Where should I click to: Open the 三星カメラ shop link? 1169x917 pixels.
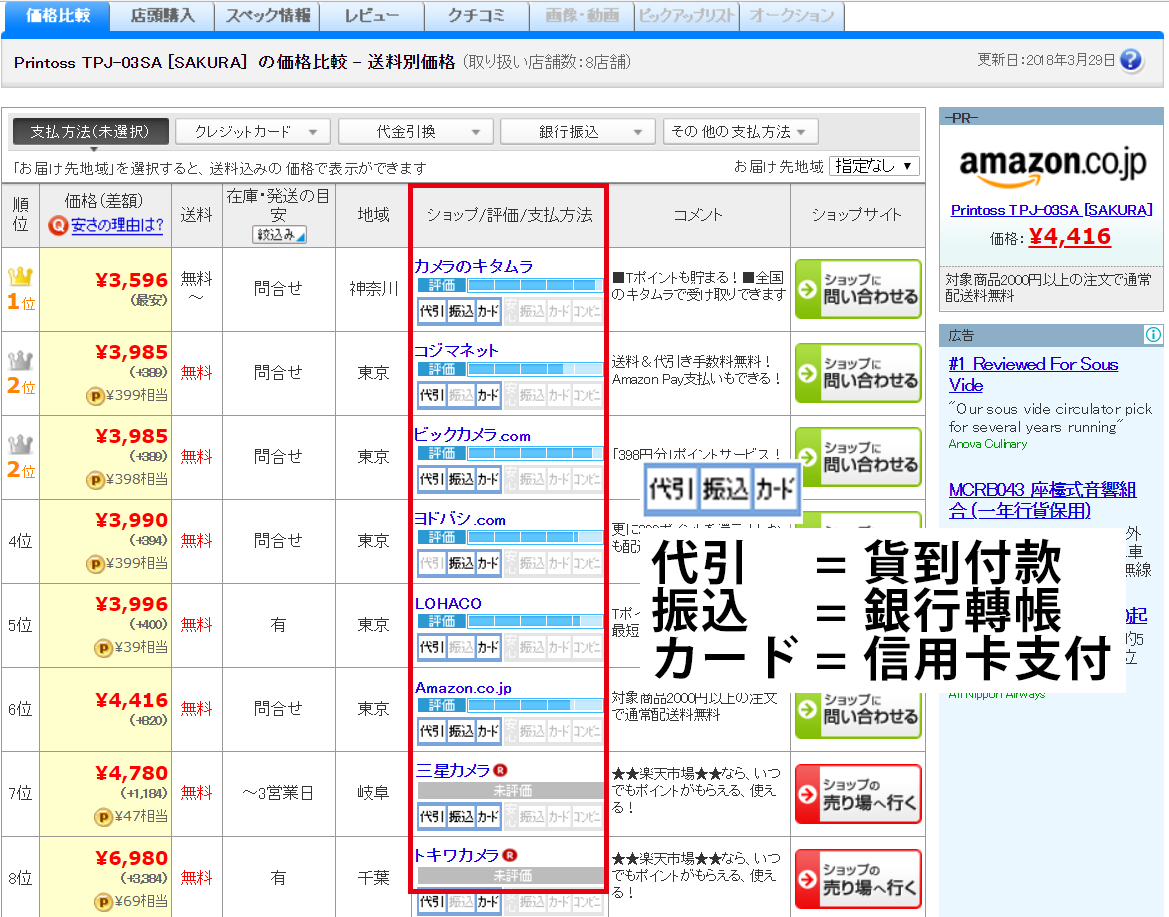pos(453,770)
